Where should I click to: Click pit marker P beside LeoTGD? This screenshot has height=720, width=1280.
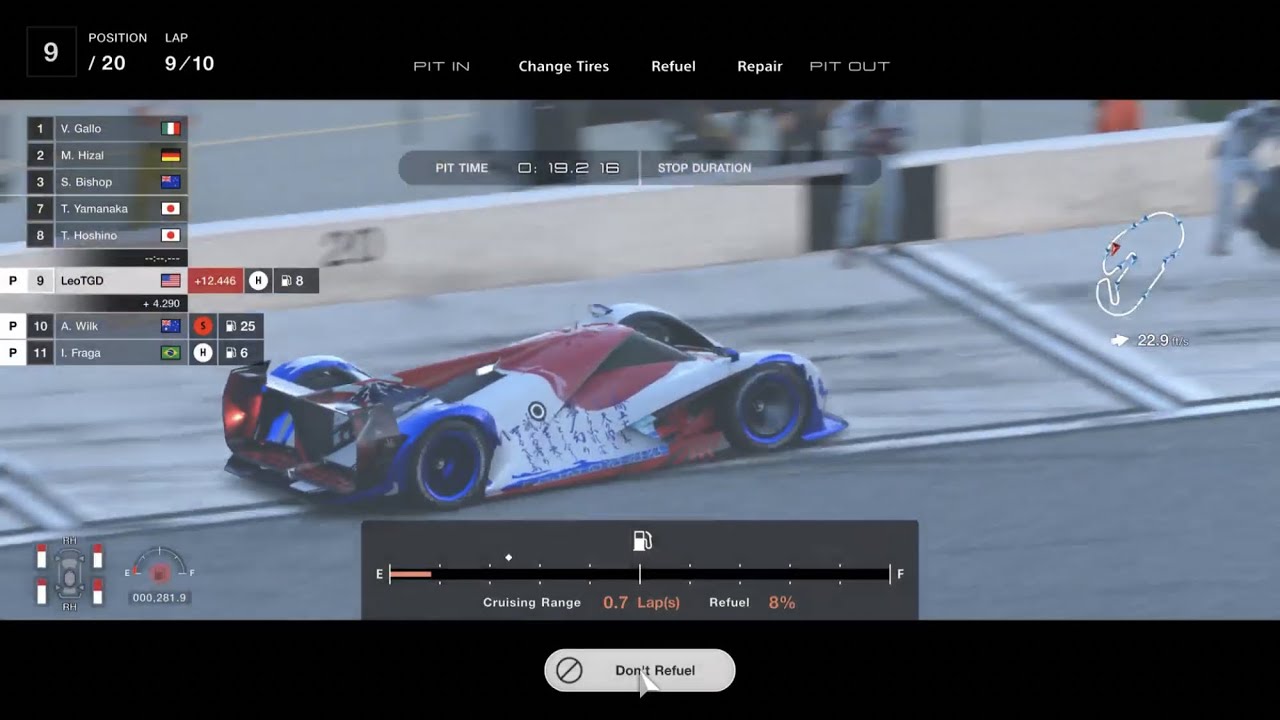pyautogui.click(x=13, y=281)
